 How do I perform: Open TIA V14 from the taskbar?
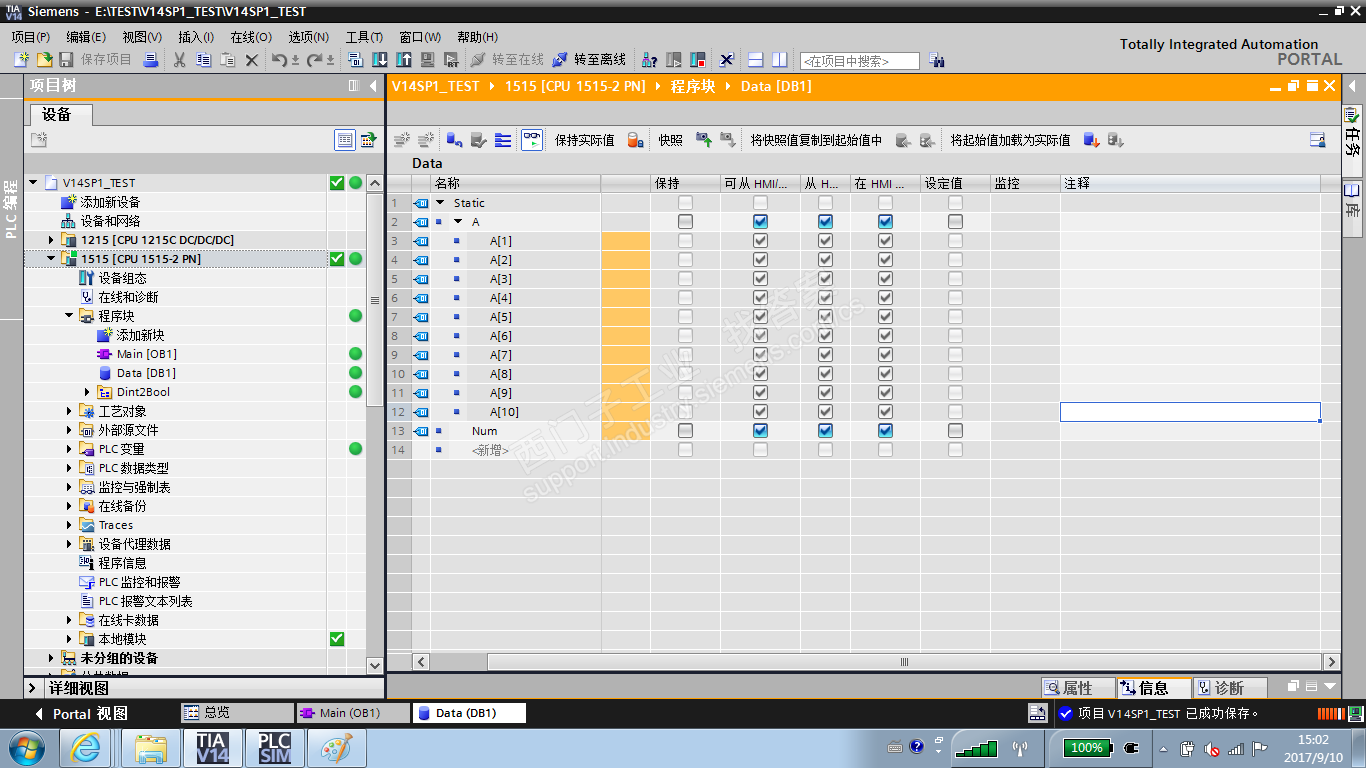point(212,748)
